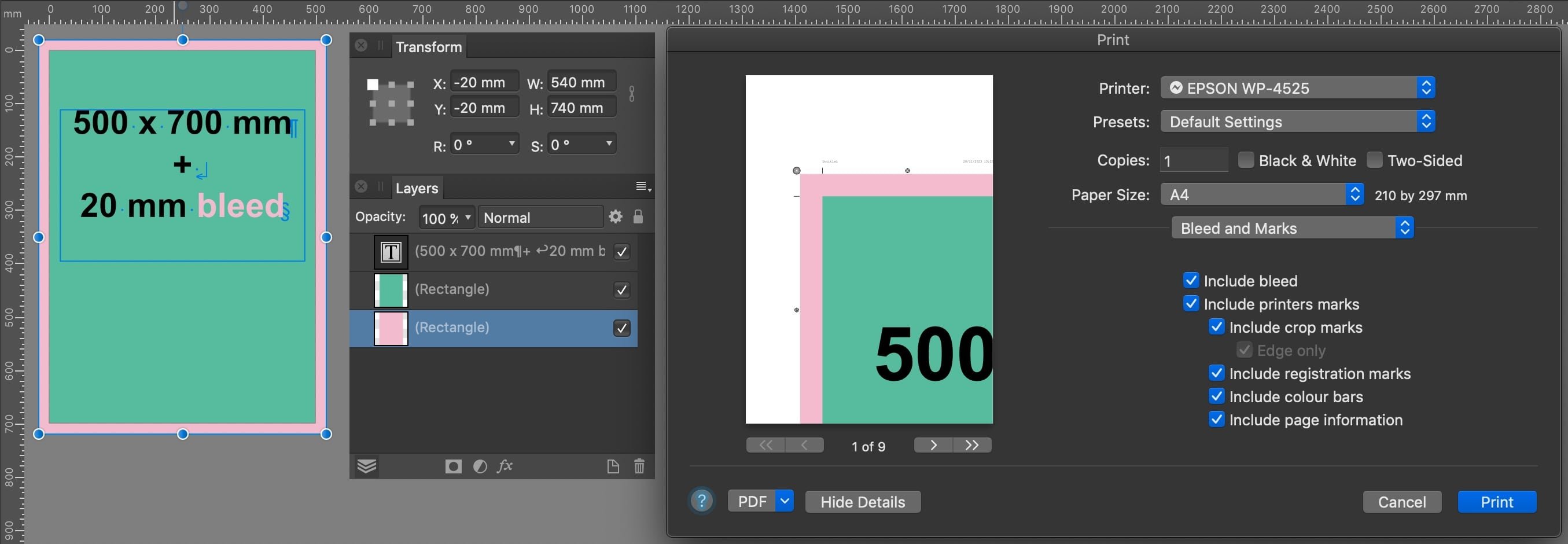This screenshot has width=1568, height=544.
Task: Open layer blend options gear icon
Action: pyautogui.click(x=616, y=216)
